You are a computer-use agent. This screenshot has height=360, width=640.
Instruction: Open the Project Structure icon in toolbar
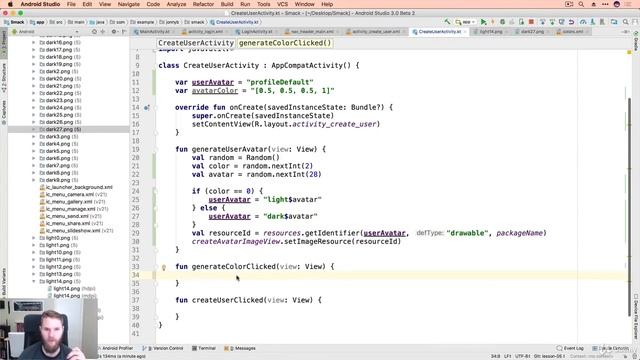point(614,22)
